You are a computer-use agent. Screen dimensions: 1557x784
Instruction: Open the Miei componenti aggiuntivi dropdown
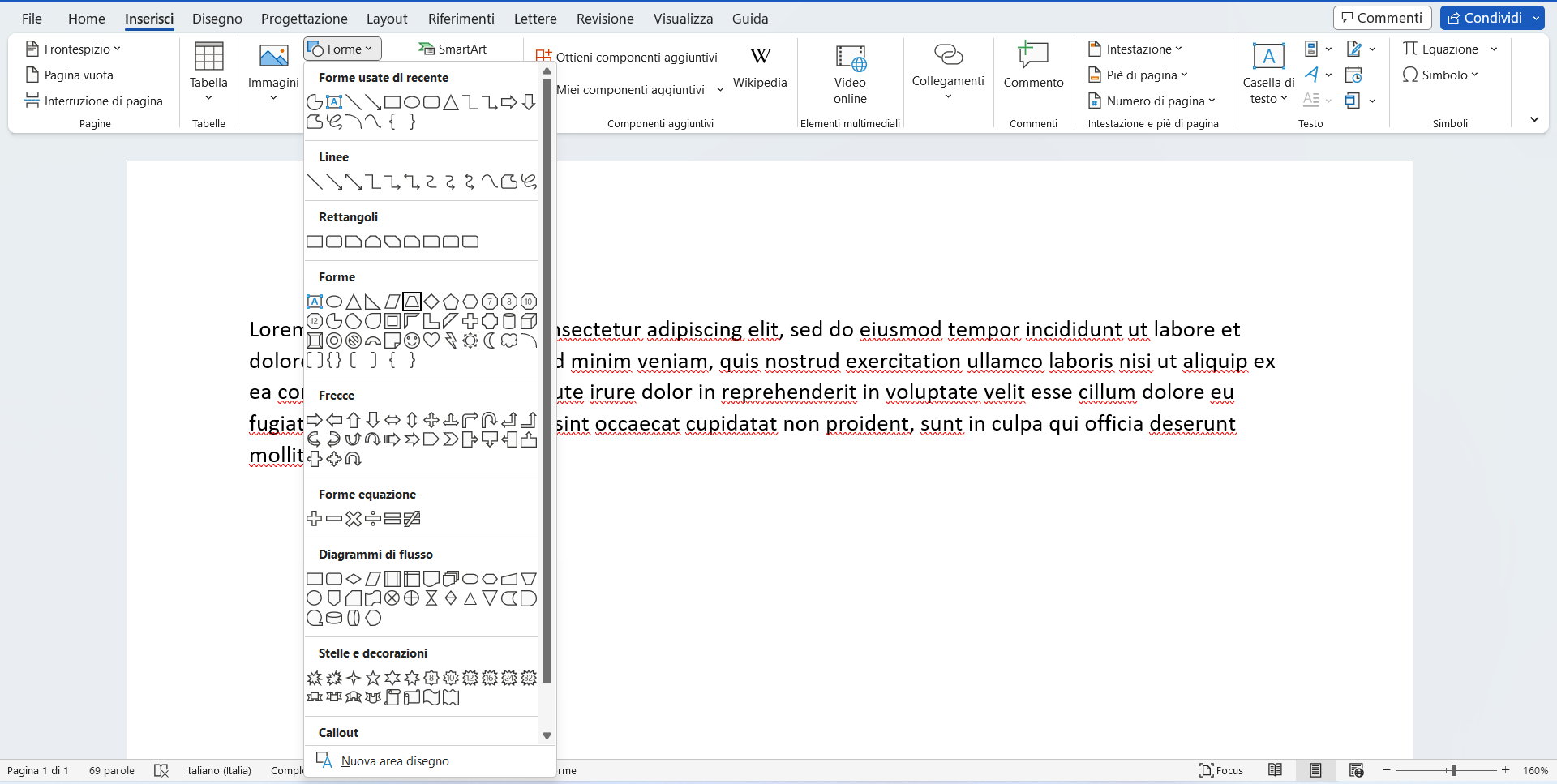point(721,90)
